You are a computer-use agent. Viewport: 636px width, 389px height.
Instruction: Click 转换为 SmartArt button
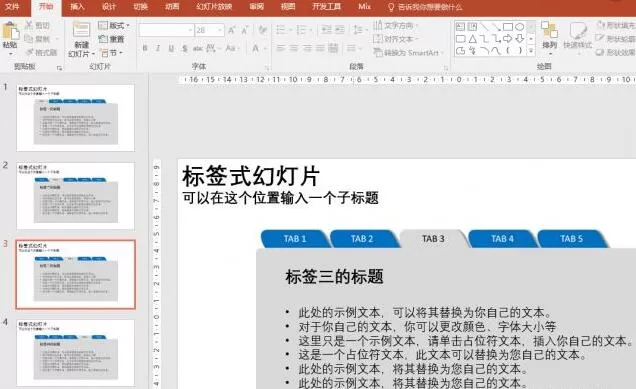tap(408, 52)
